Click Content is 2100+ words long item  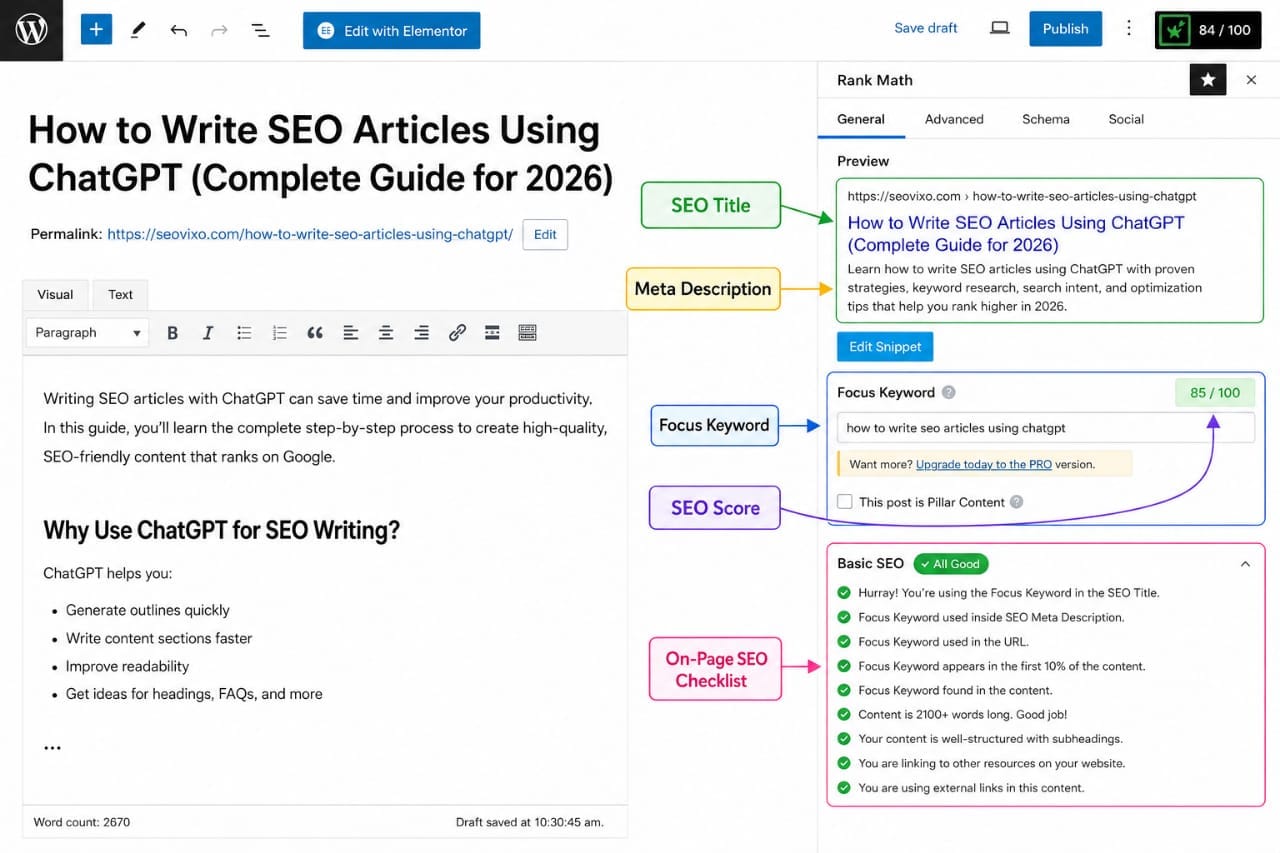(963, 715)
